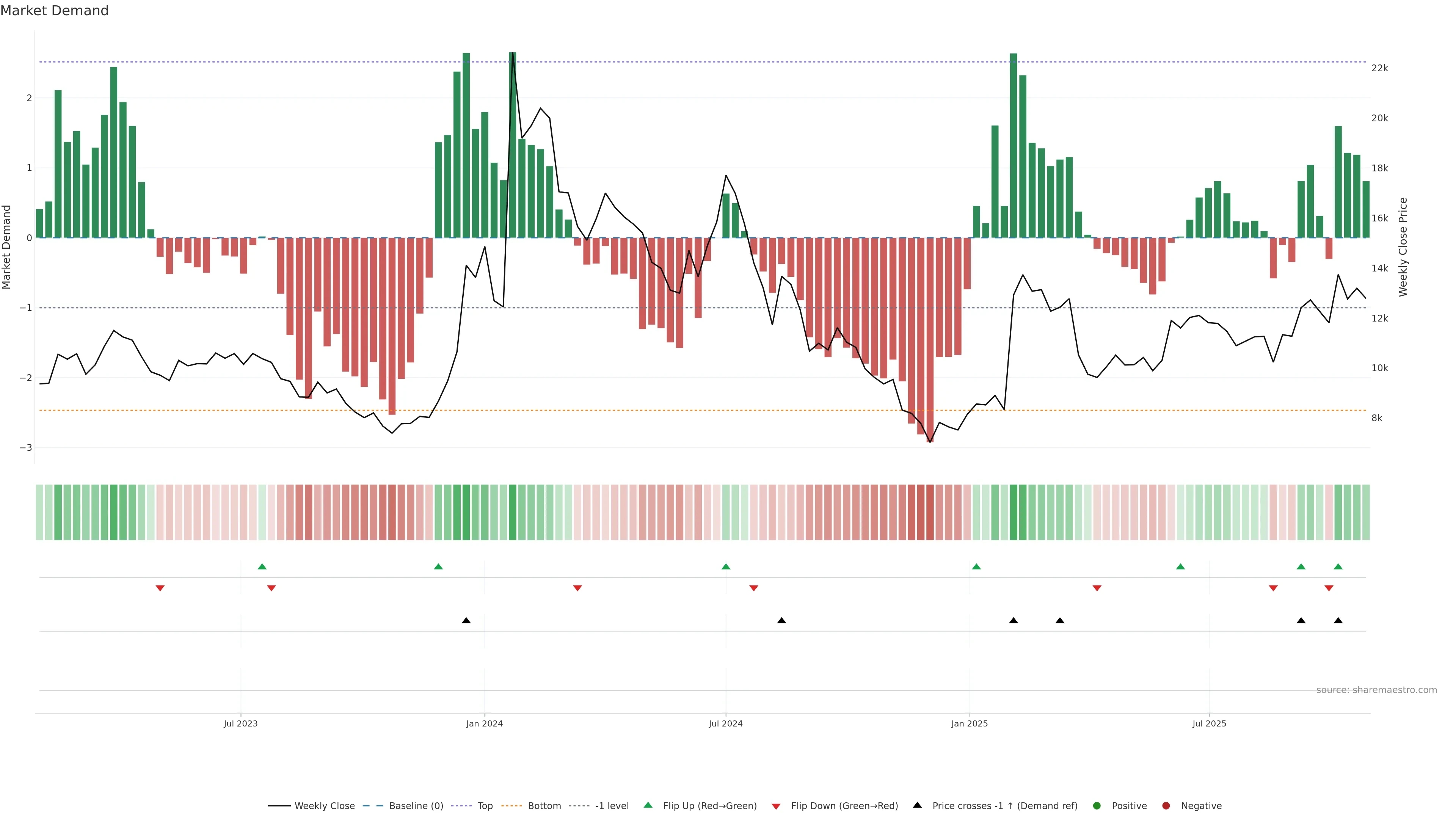Click the green Positive legend dot
Viewport: 1456px width, 819px height.
coord(1097,806)
